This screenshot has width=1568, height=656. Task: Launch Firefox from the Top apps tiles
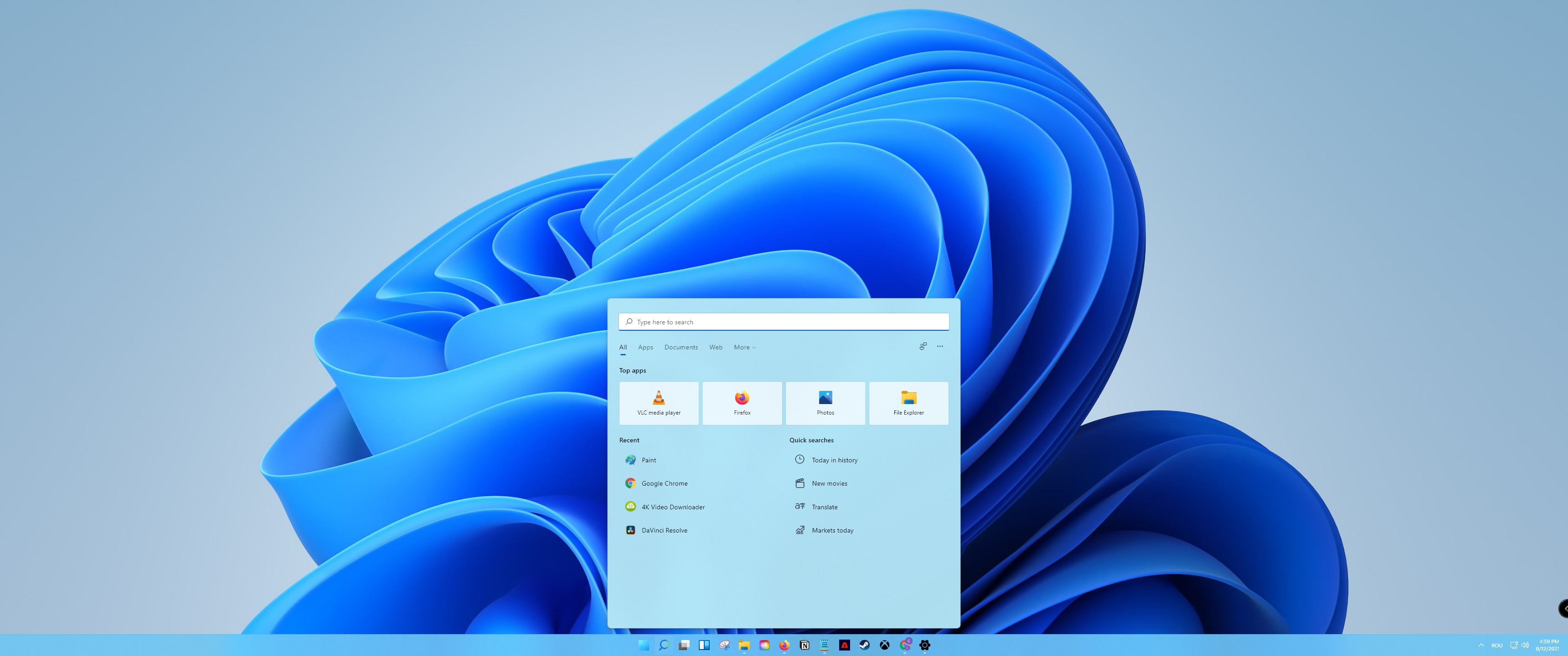coord(742,403)
